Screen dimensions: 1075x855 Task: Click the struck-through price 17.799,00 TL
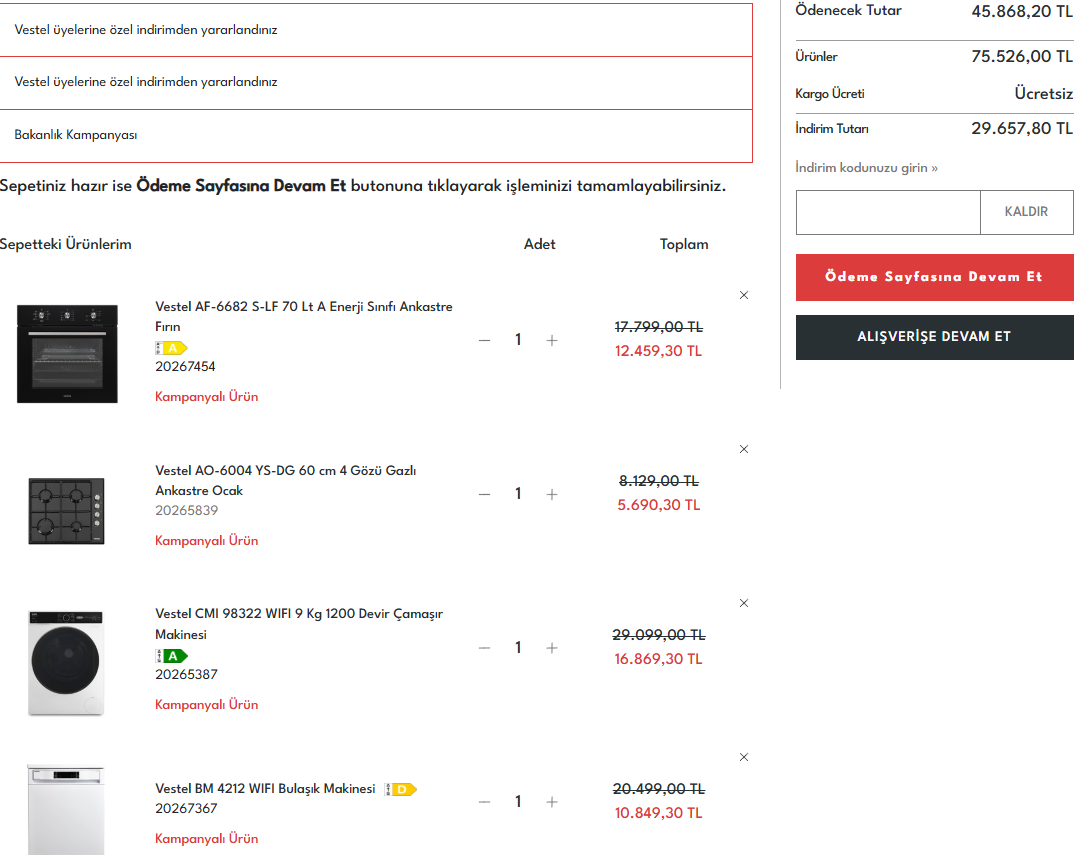coord(659,327)
